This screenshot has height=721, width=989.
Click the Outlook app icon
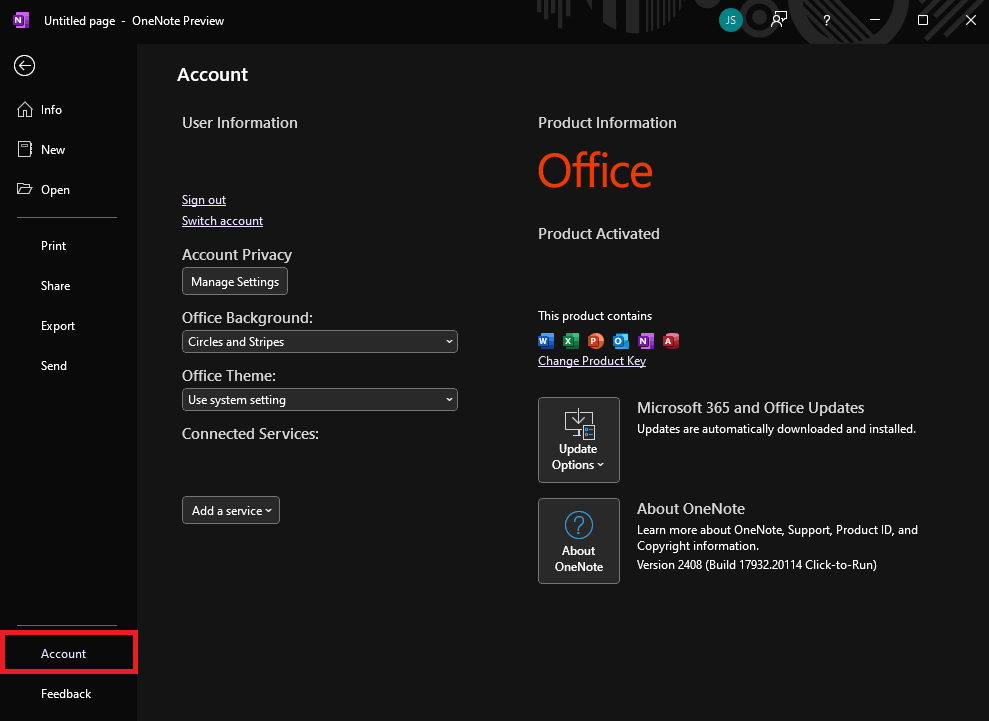(621, 341)
